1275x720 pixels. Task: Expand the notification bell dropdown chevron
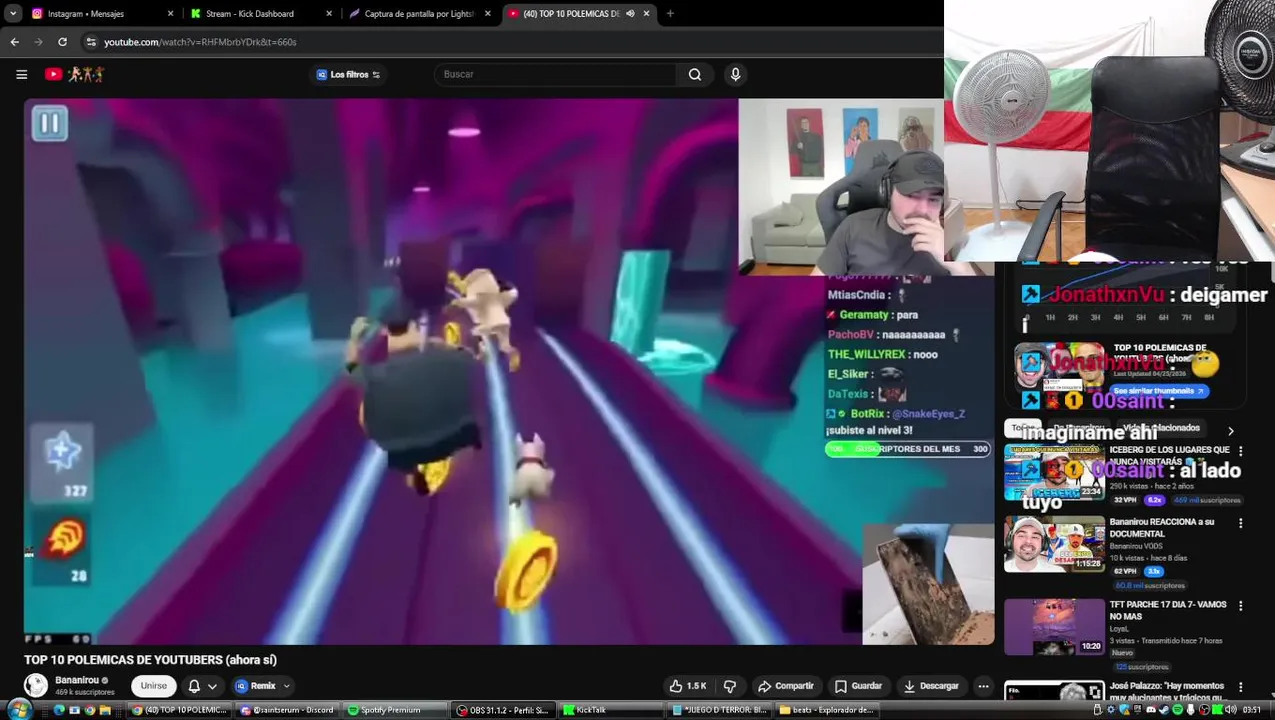point(212,686)
